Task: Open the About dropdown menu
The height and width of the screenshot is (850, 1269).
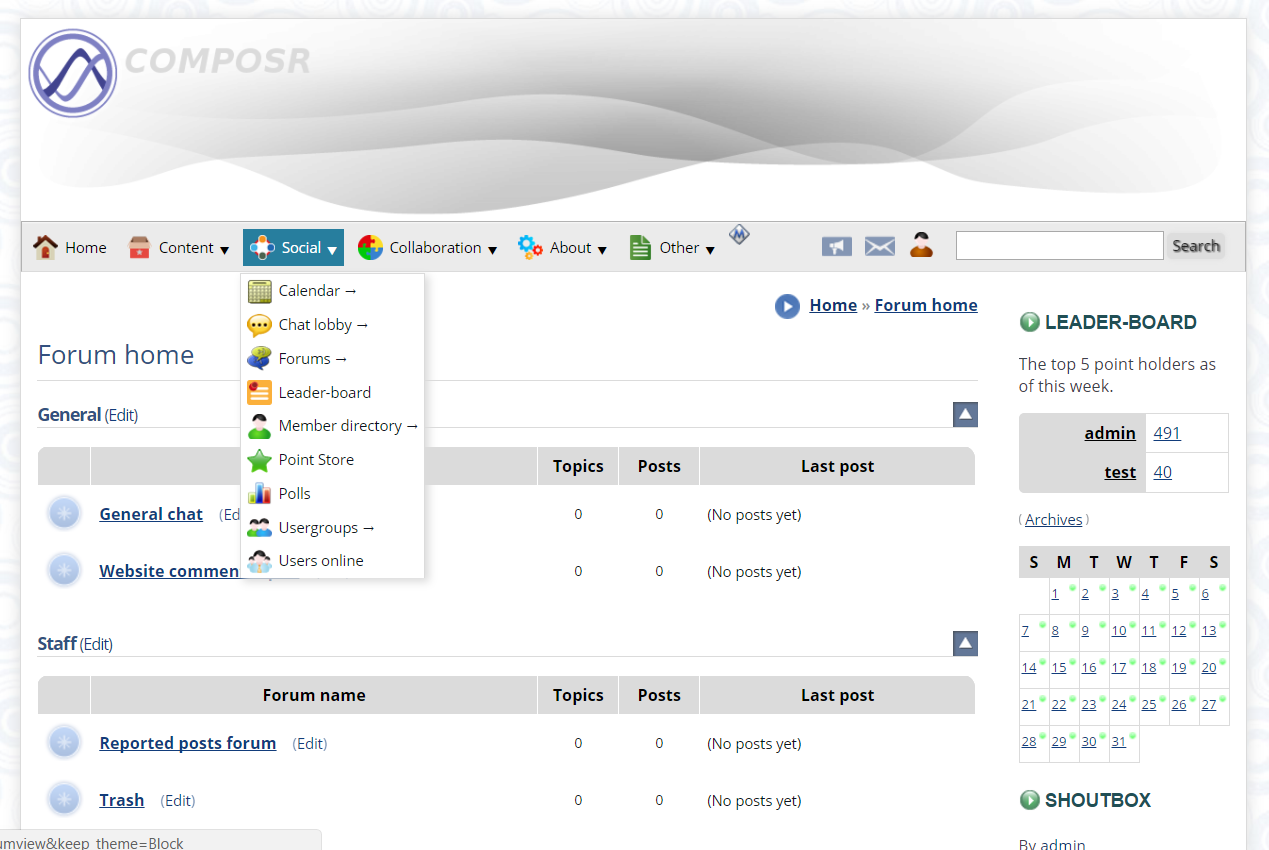Action: 562,248
